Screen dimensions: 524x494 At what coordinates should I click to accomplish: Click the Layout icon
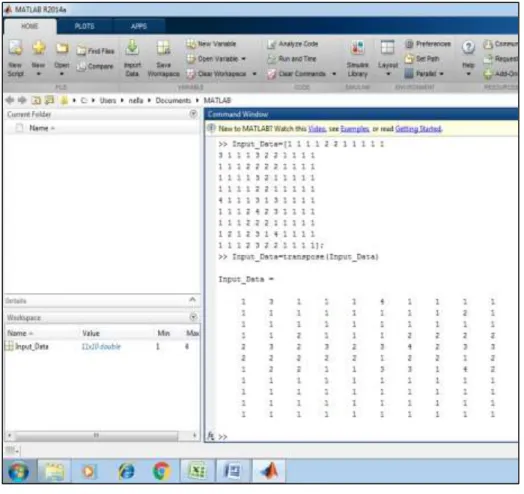(388, 47)
